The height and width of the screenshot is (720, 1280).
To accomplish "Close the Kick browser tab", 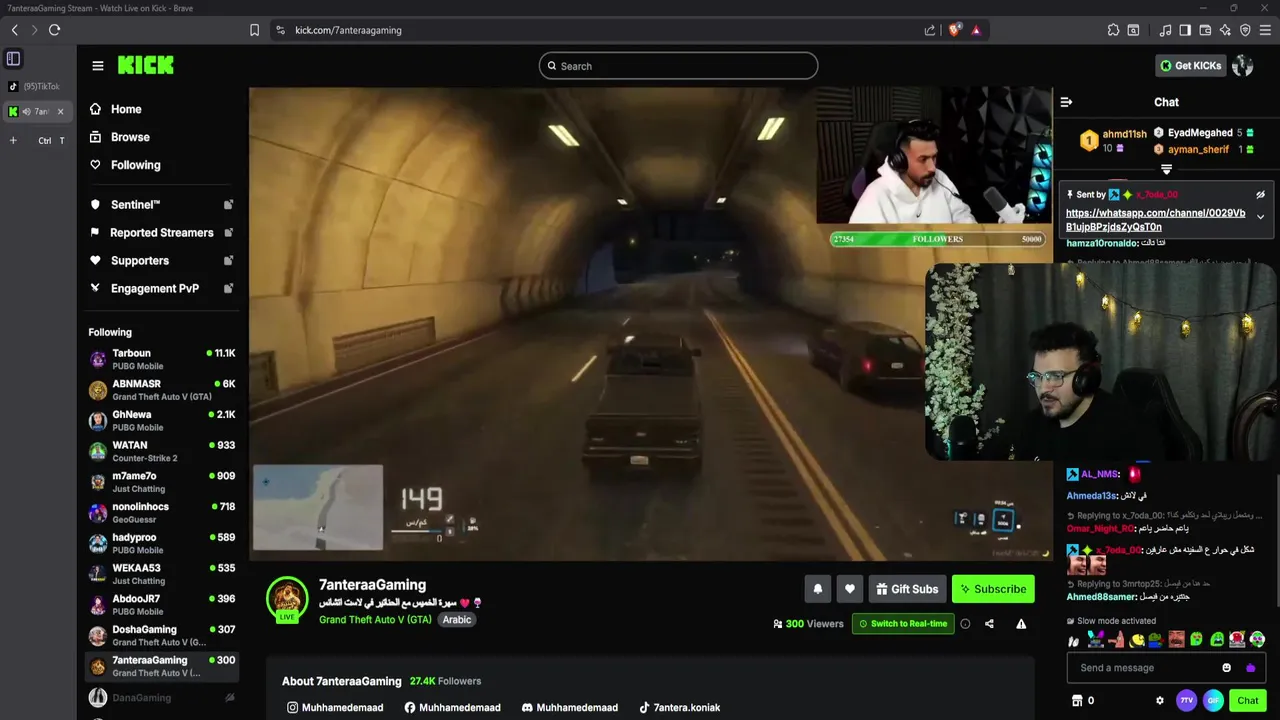I will [x=60, y=111].
